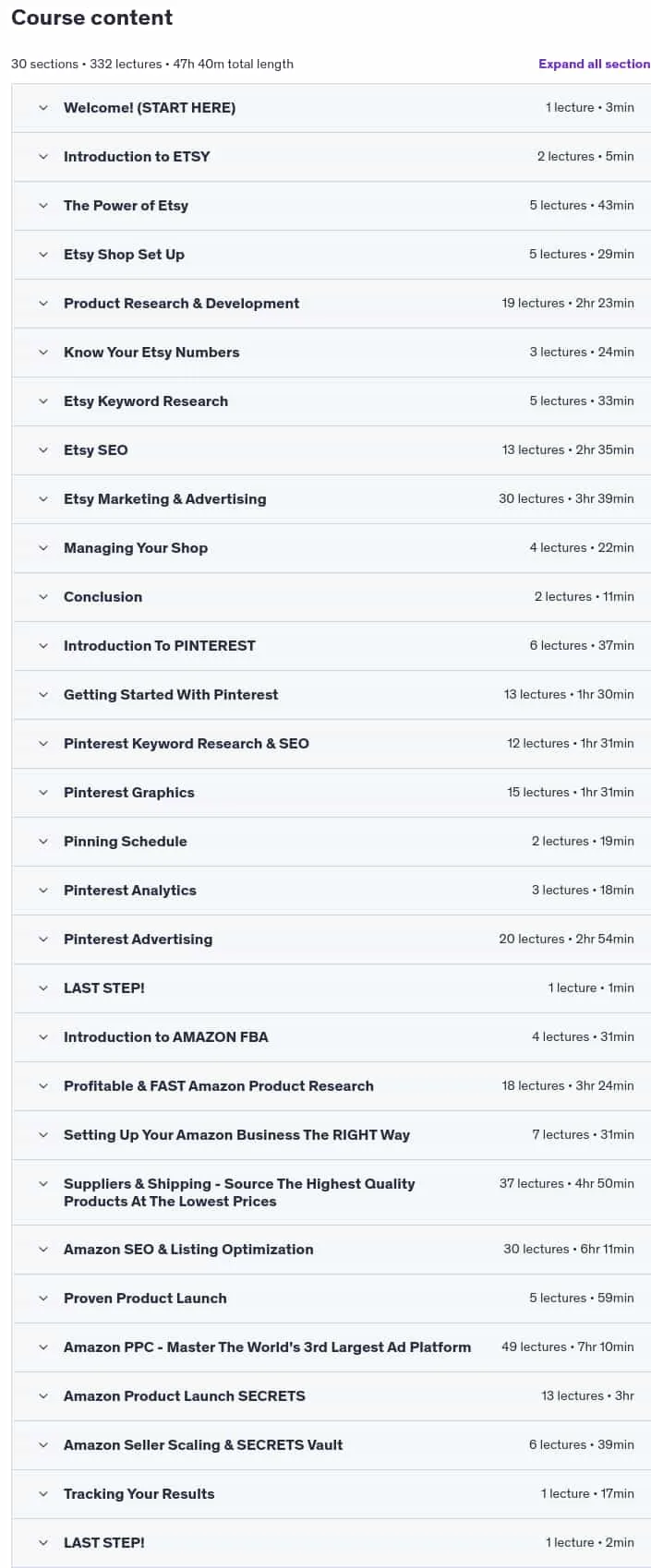This screenshot has height=1568, width=651.
Task: Expand 'Amazon PPC - Master The World's 3rd Largest Ad Platform'
Action: click(267, 1347)
